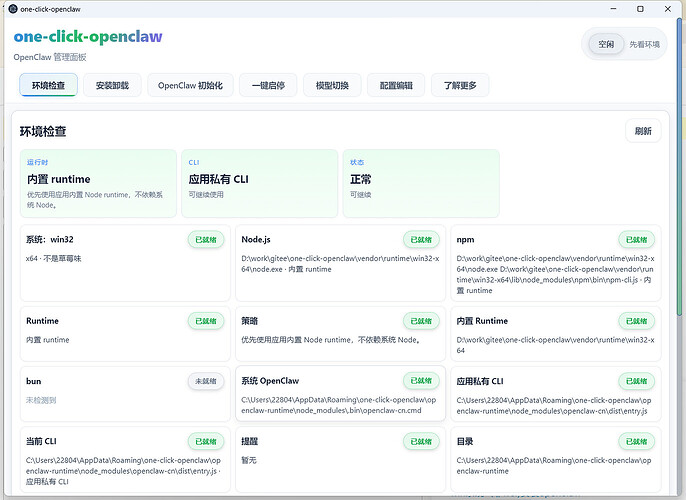The height and width of the screenshot is (500, 686).
Task: Click the 已就绪 badge on 内置 Runtime card
Action: coord(637,321)
